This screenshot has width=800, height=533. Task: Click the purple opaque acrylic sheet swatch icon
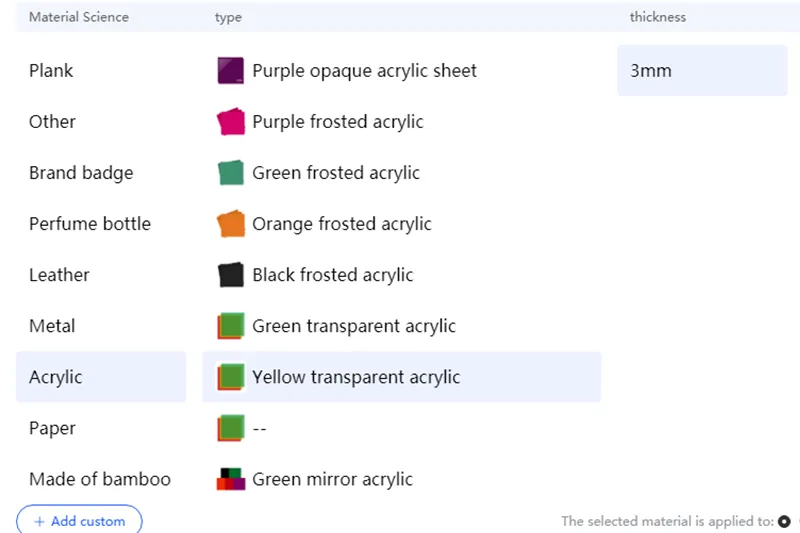pyautogui.click(x=231, y=71)
